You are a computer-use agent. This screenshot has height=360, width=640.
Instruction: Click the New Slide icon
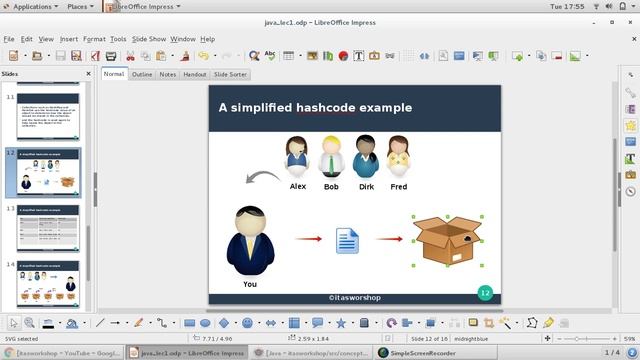[x=518, y=56]
